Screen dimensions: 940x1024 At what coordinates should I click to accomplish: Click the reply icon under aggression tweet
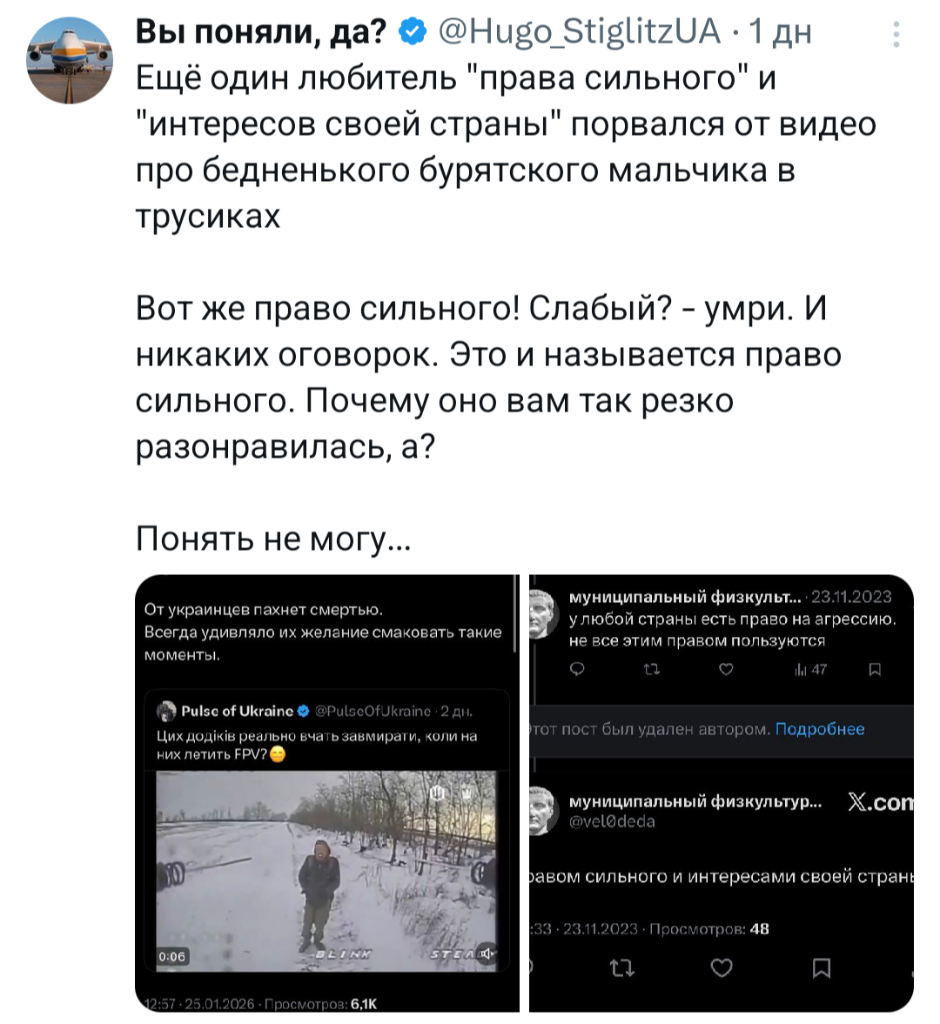(x=574, y=672)
